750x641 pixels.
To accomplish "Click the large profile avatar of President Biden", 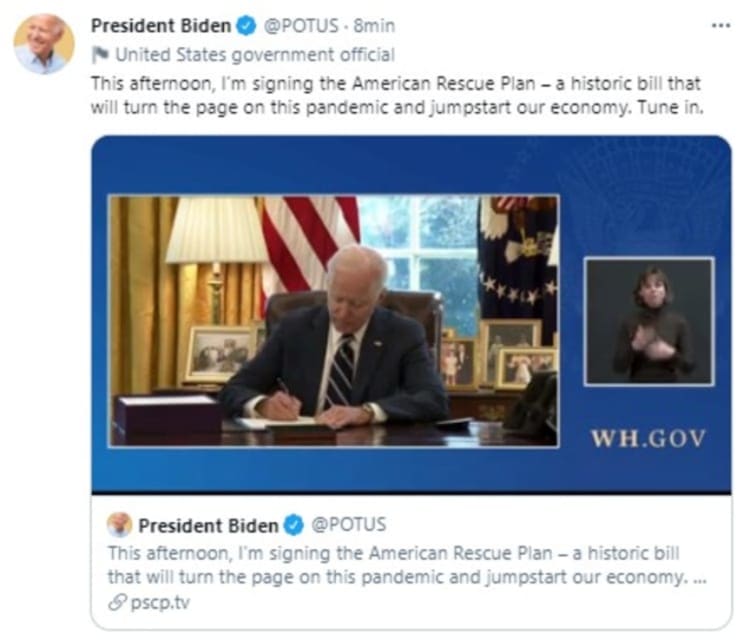I will click(x=44, y=44).
